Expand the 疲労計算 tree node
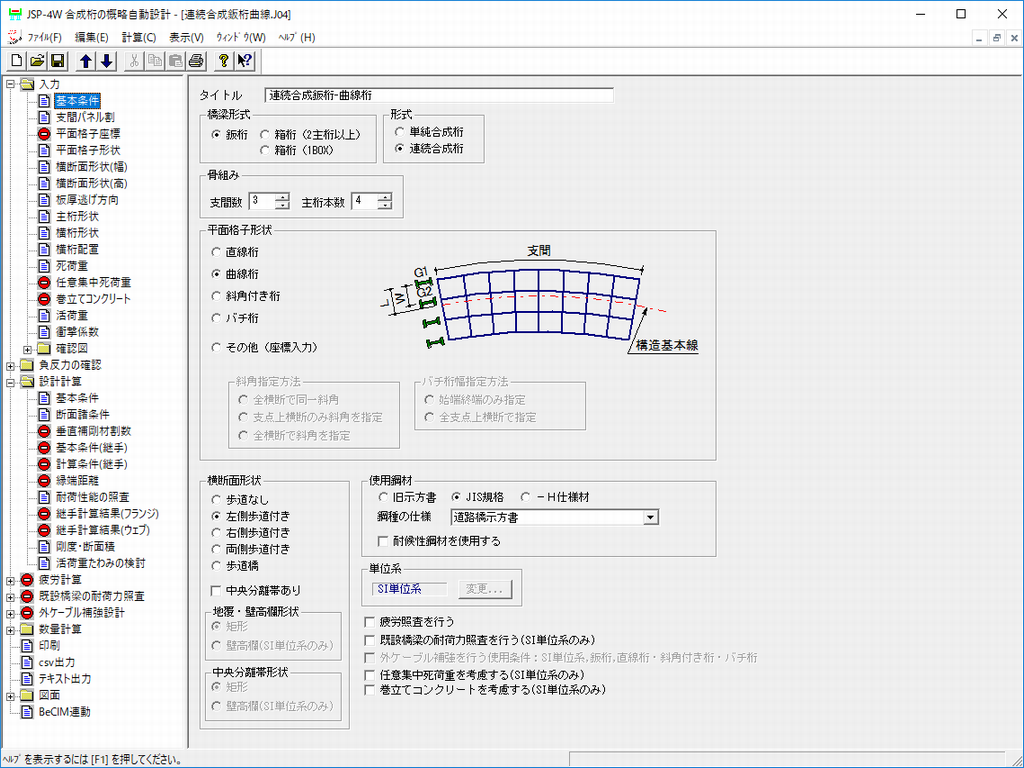This screenshot has width=1024, height=768. (10, 579)
